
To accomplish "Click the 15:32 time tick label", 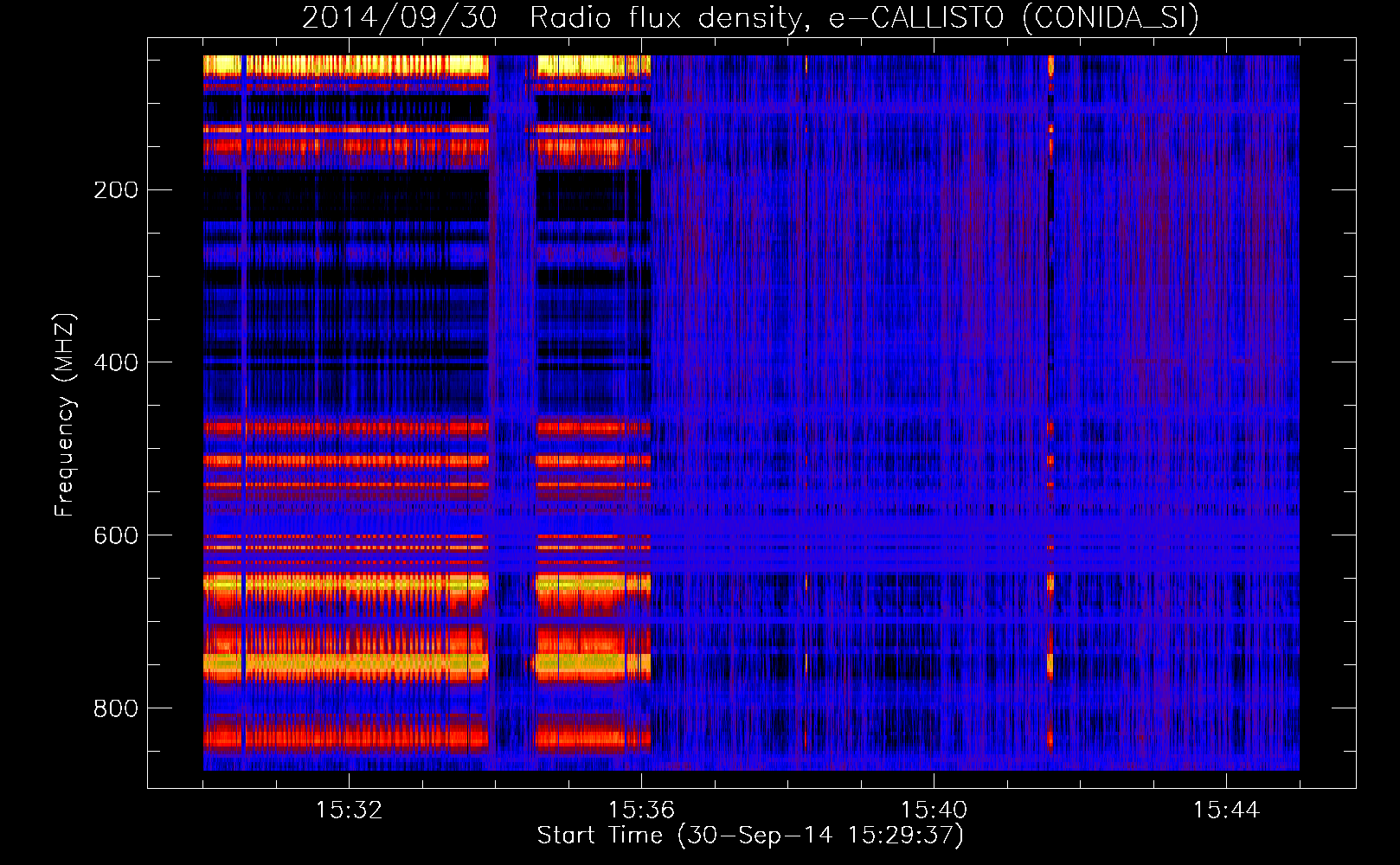I will 349,811.
